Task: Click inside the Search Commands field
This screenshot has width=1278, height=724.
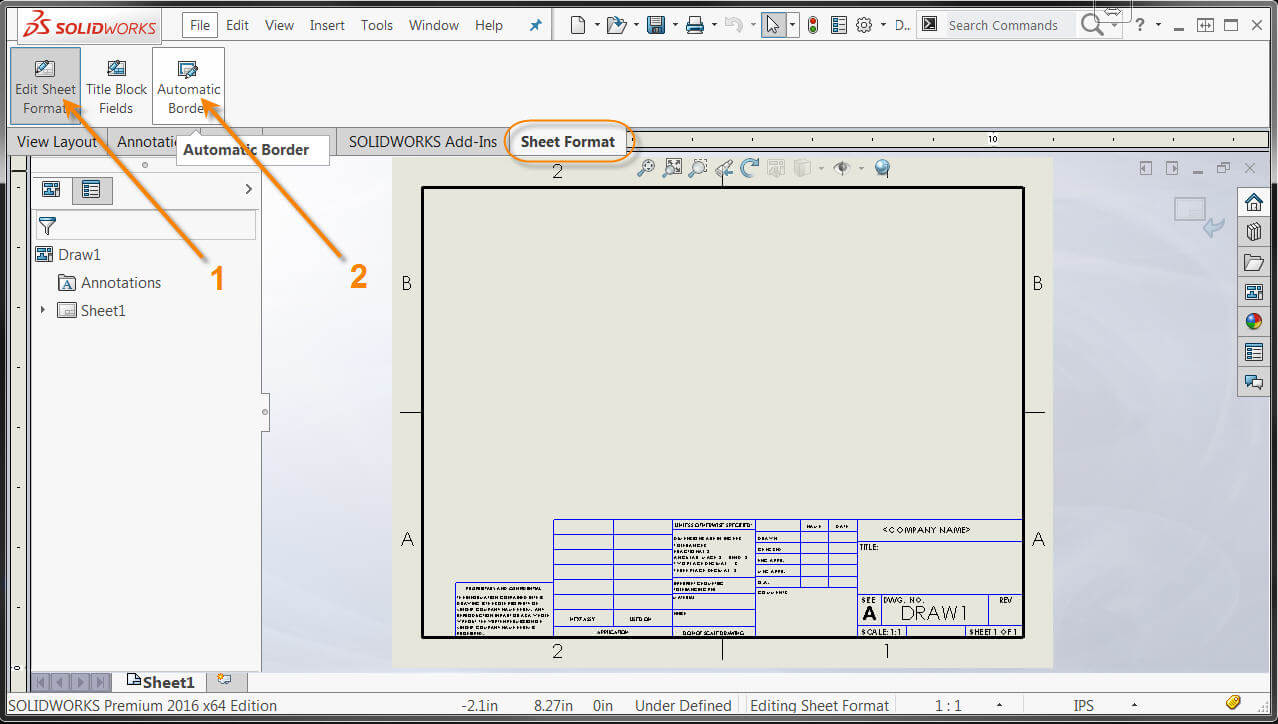Action: 1005,24
